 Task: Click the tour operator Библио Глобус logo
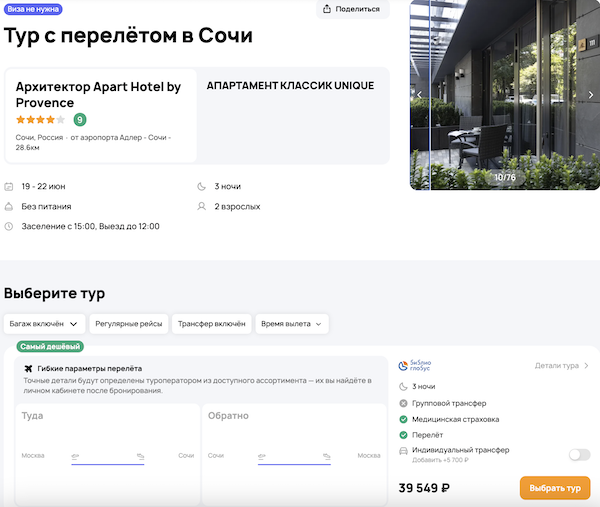click(418, 366)
